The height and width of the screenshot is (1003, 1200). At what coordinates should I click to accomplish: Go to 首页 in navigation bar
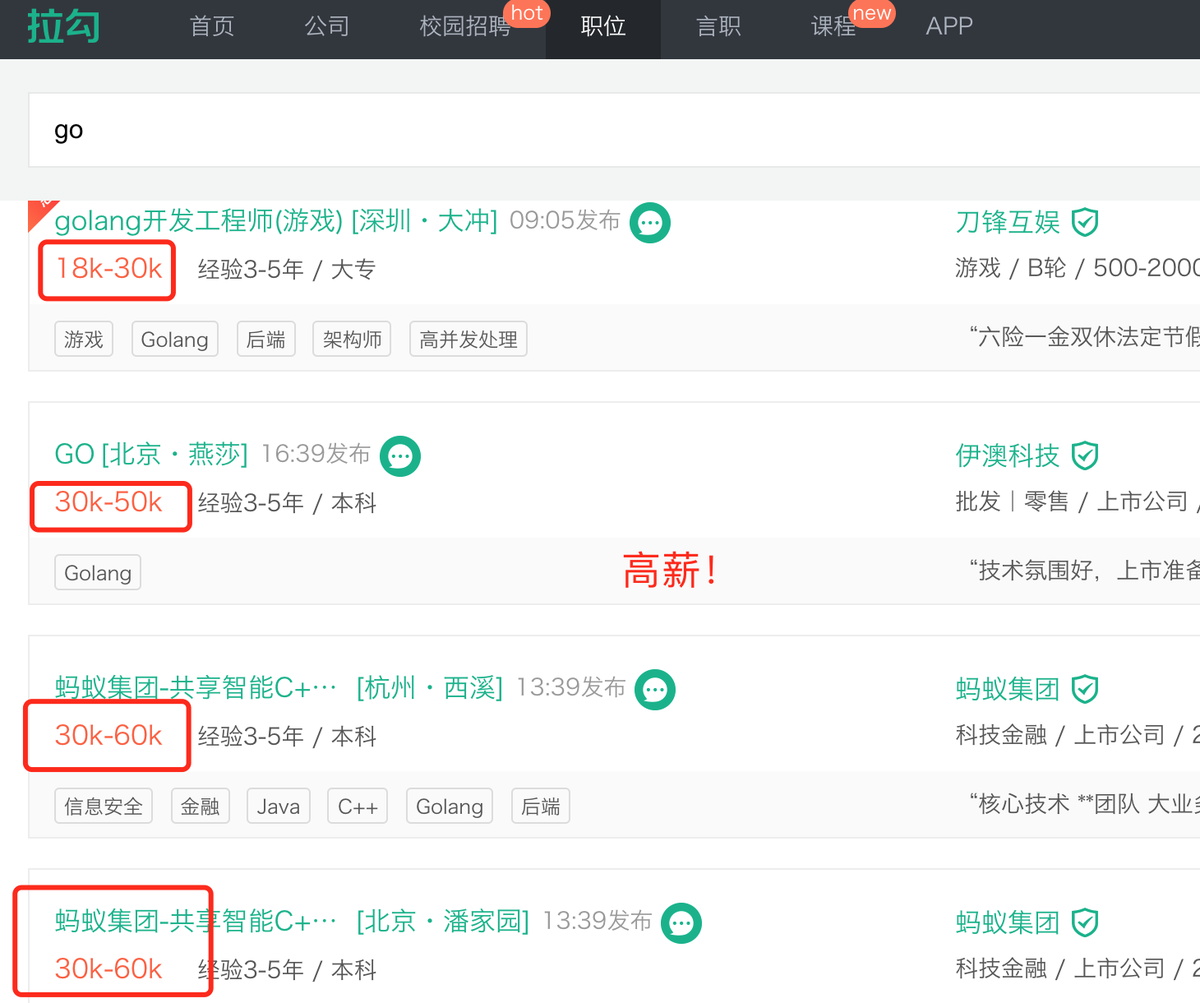pyautogui.click(x=212, y=26)
